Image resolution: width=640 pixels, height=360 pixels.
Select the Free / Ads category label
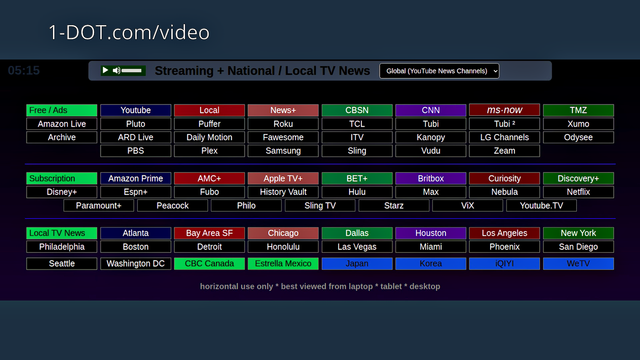click(62, 110)
